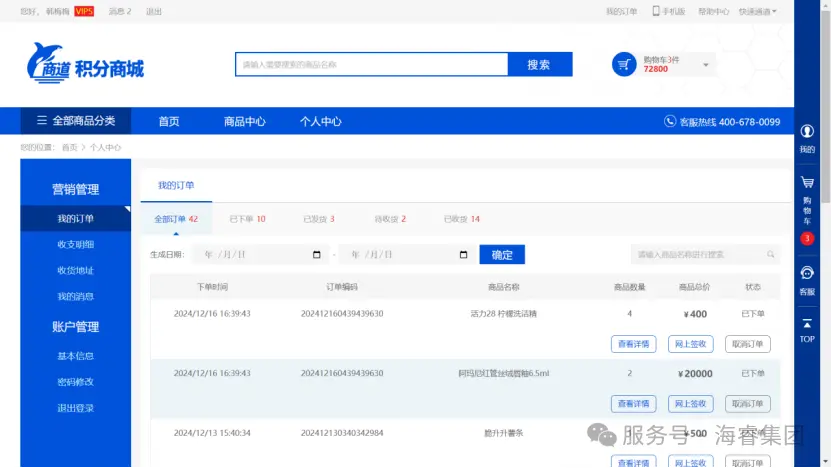Click the 客服 headset icon in sidebar
The width and height of the screenshot is (831, 468).
[x=806, y=273]
